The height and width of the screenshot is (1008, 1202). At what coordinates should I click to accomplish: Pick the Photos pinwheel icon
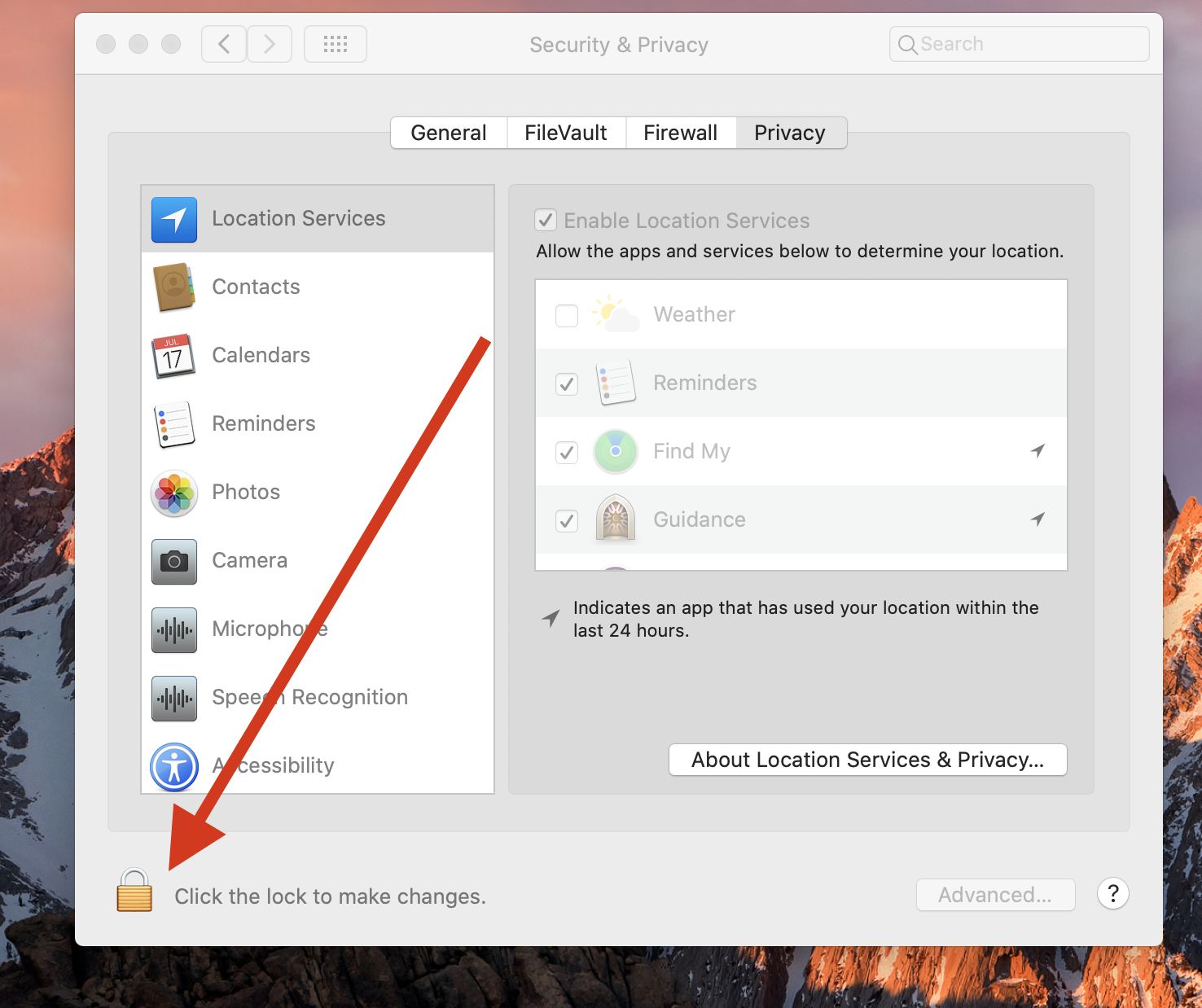pyautogui.click(x=174, y=493)
